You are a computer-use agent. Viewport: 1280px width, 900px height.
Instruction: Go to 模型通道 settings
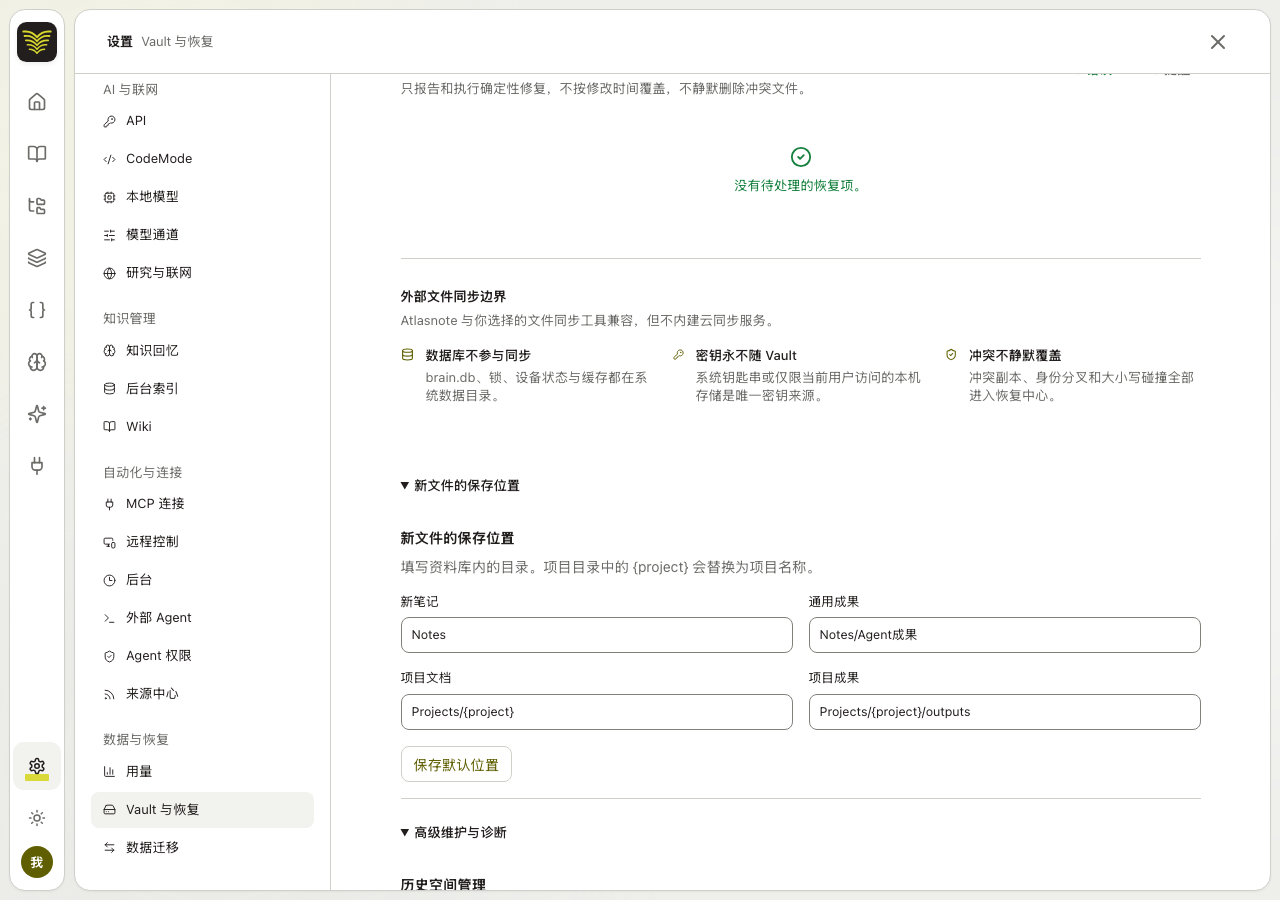pyautogui.click(x=202, y=235)
